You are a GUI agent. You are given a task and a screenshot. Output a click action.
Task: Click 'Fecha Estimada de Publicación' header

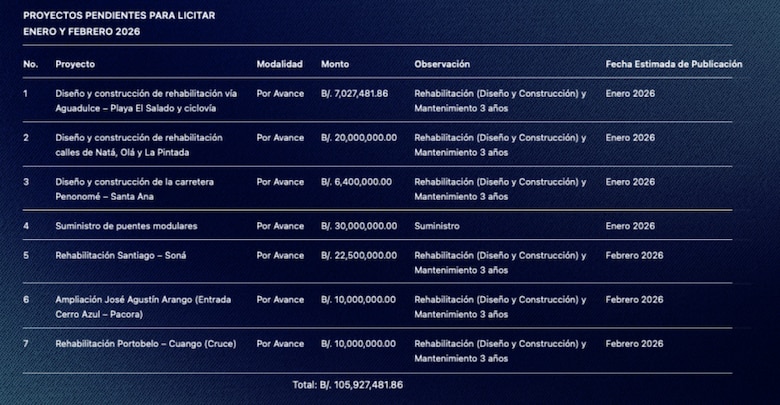[x=673, y=64]
